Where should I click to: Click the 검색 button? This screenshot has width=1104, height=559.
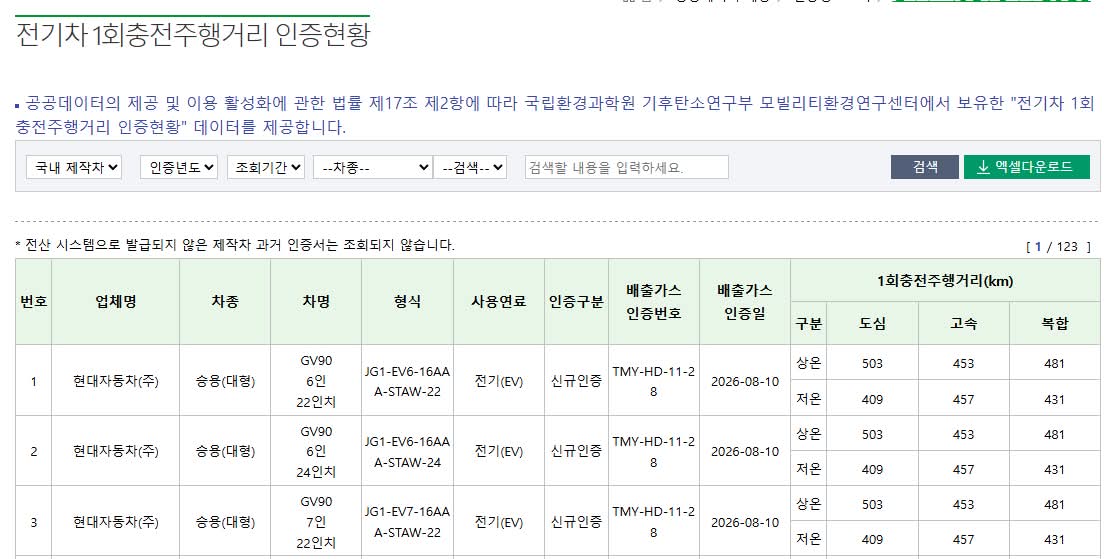(x=924, y=167)
